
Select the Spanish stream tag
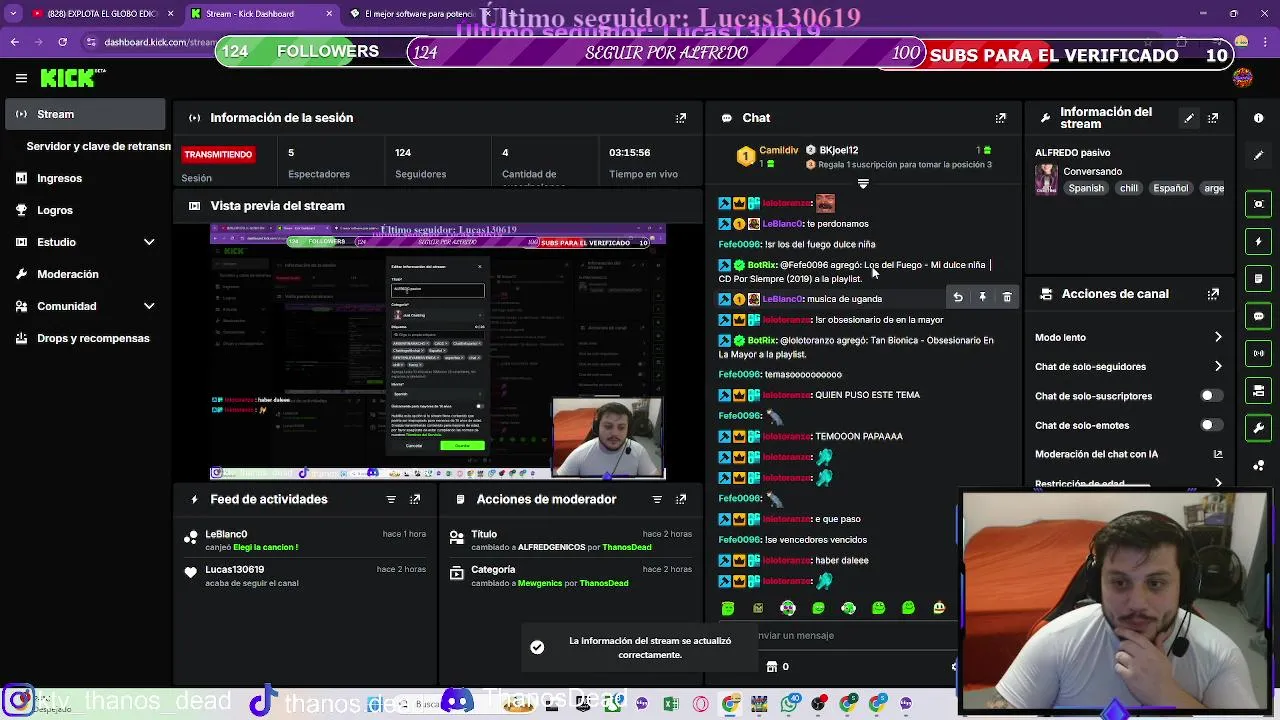[1086, 188]
